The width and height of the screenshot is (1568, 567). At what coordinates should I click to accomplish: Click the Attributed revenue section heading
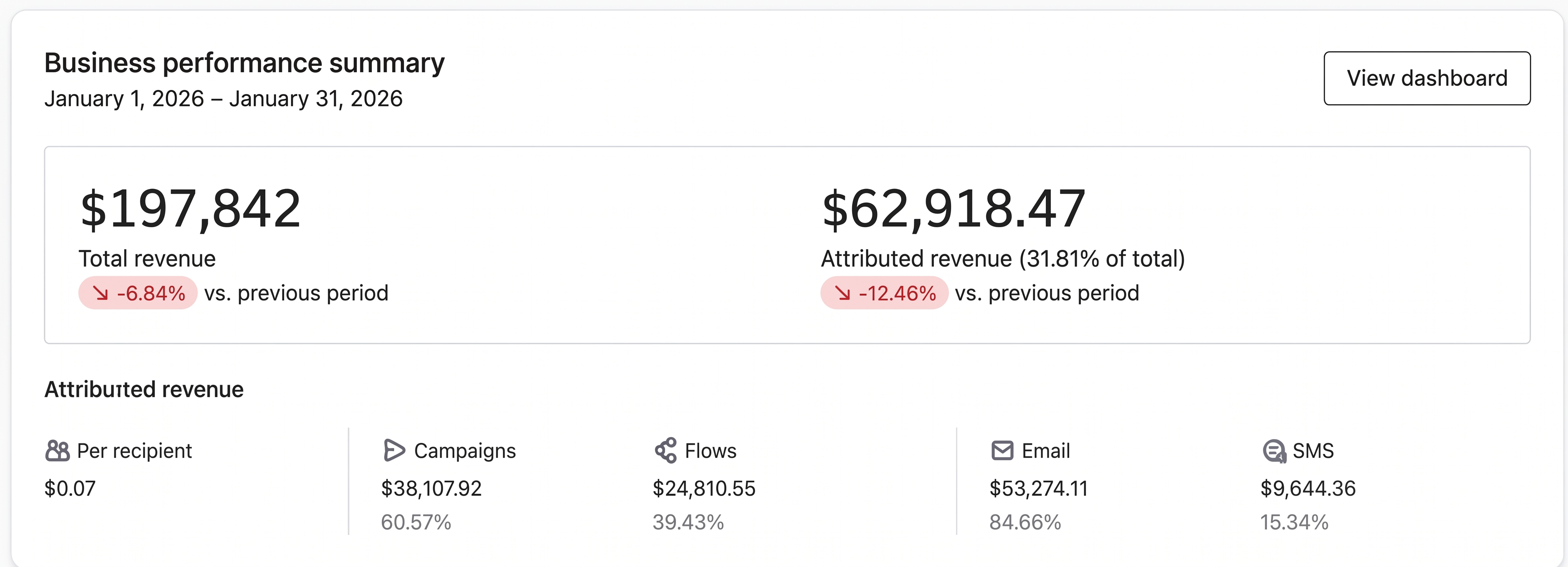pyautogui.click(x=143, y=388)
